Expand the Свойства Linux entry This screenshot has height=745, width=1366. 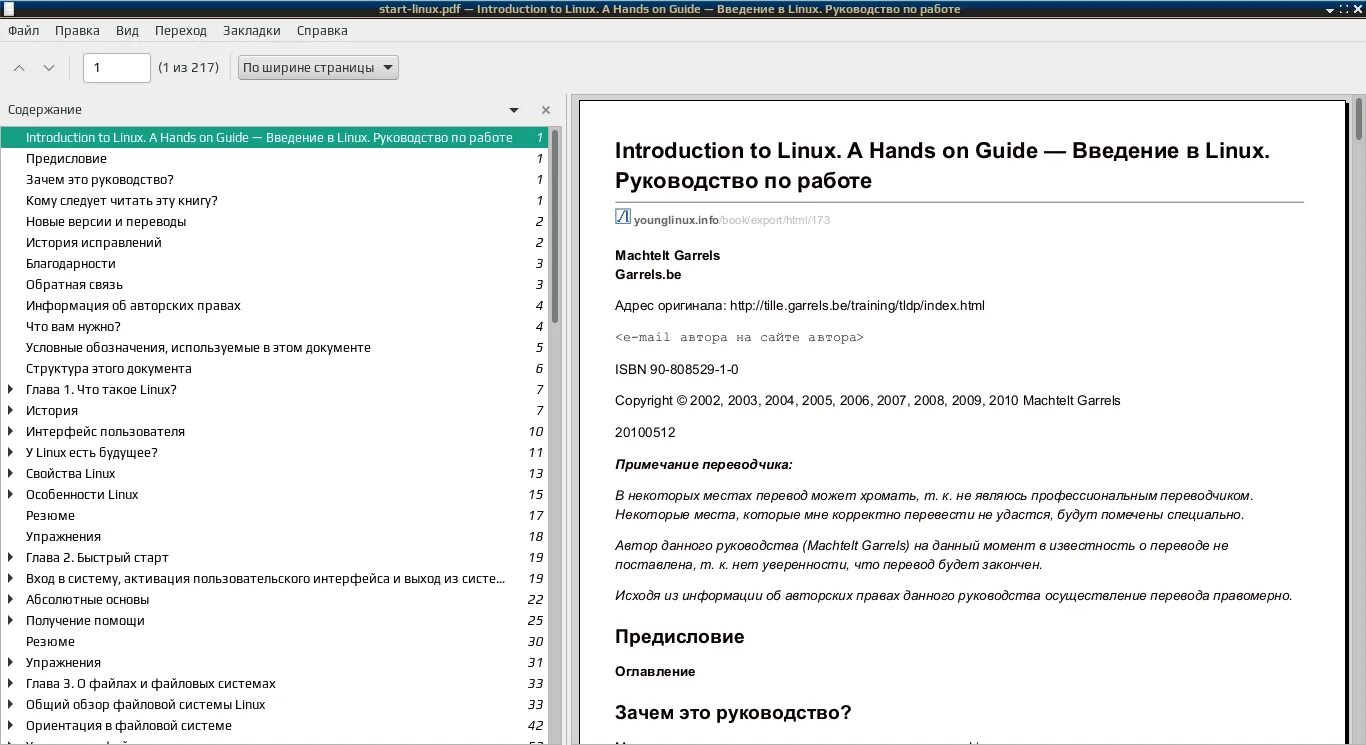(11, 474)
